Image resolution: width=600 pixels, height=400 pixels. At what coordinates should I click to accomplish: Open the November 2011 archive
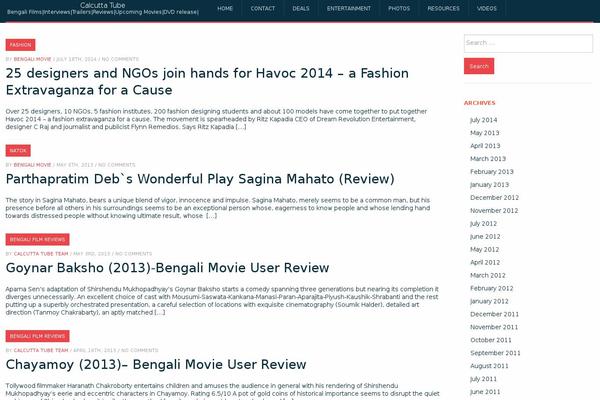(494, 327)
